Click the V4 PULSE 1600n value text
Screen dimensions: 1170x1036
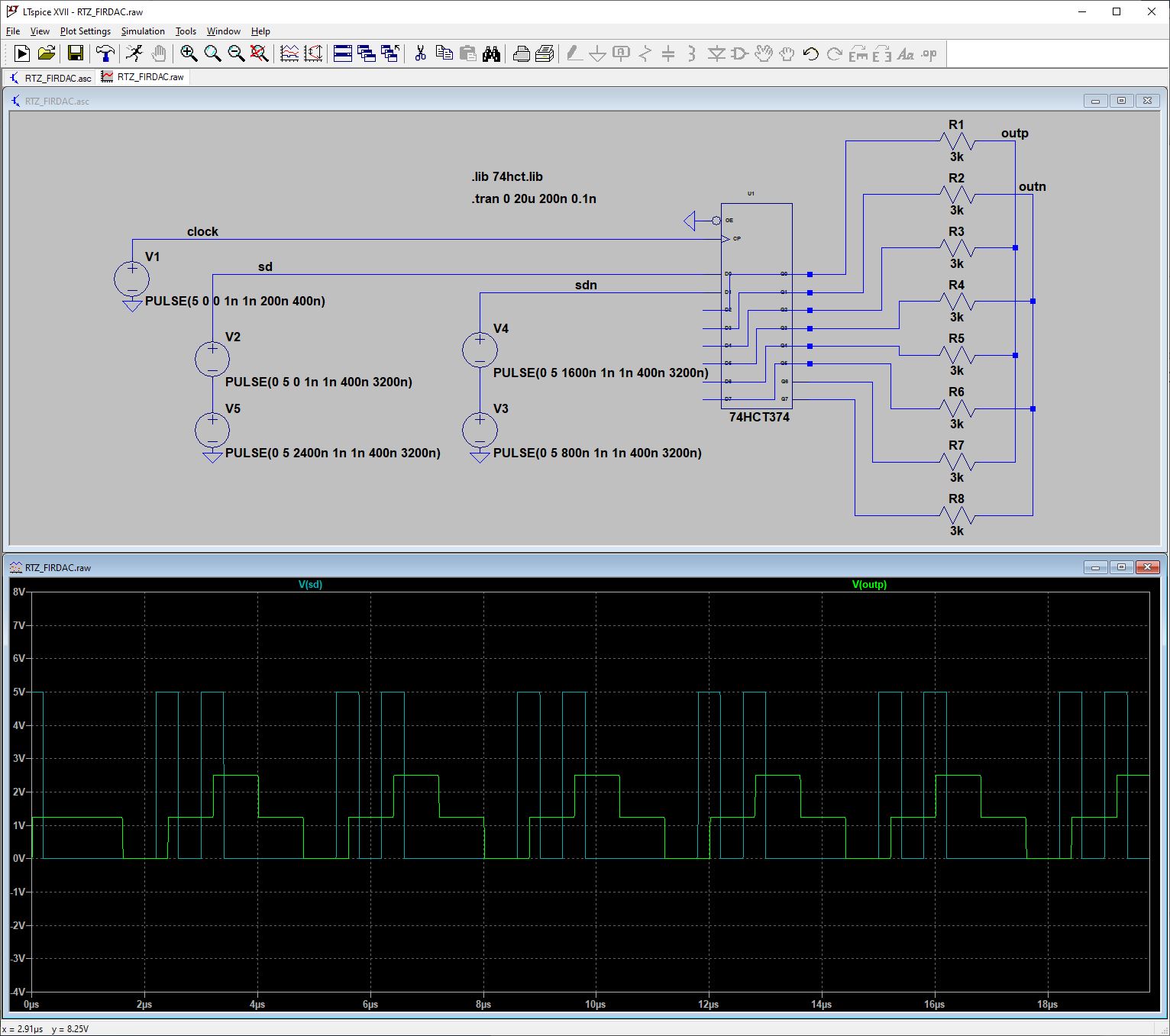coord(601,373)
